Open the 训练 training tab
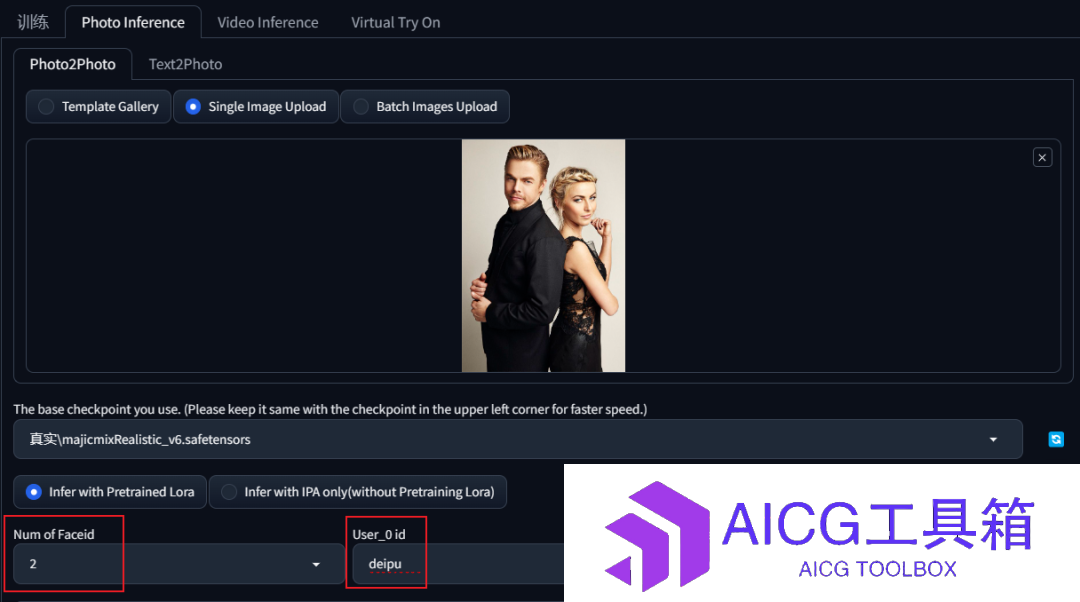 point(32,22)
